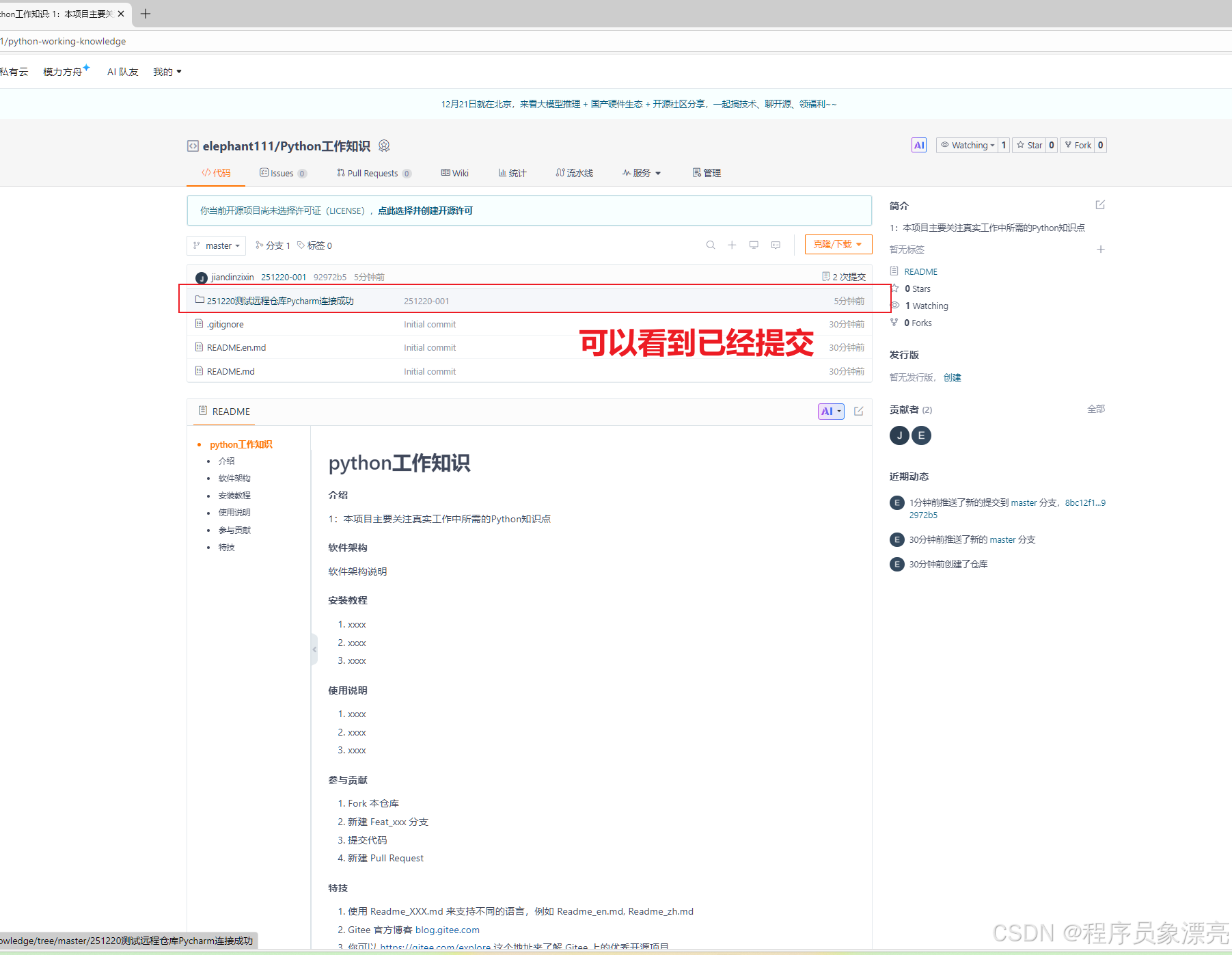Open the Watching dropdown

[x=967, y=145]
